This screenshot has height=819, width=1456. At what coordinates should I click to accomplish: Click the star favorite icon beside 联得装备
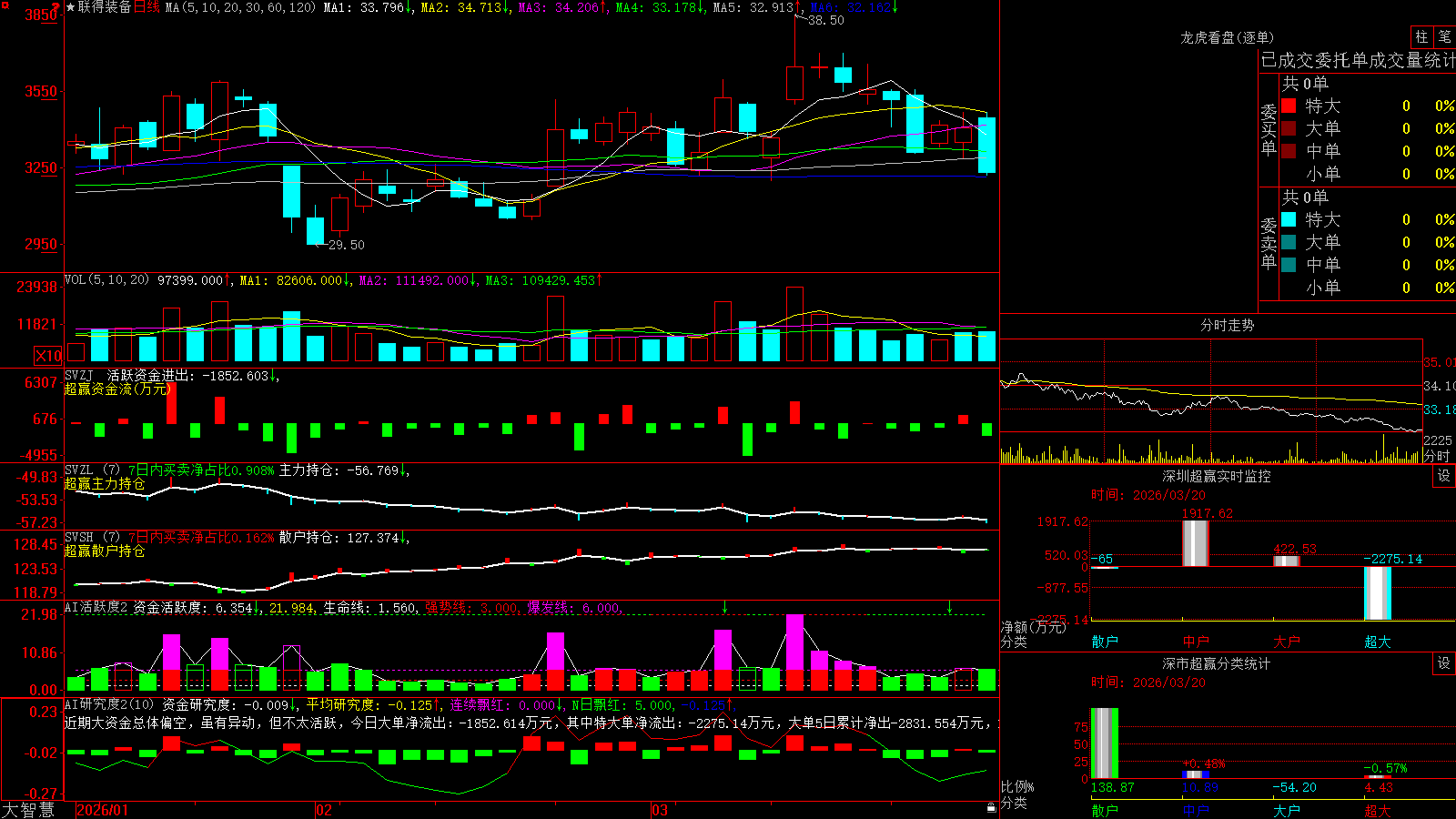click(71, 7)
